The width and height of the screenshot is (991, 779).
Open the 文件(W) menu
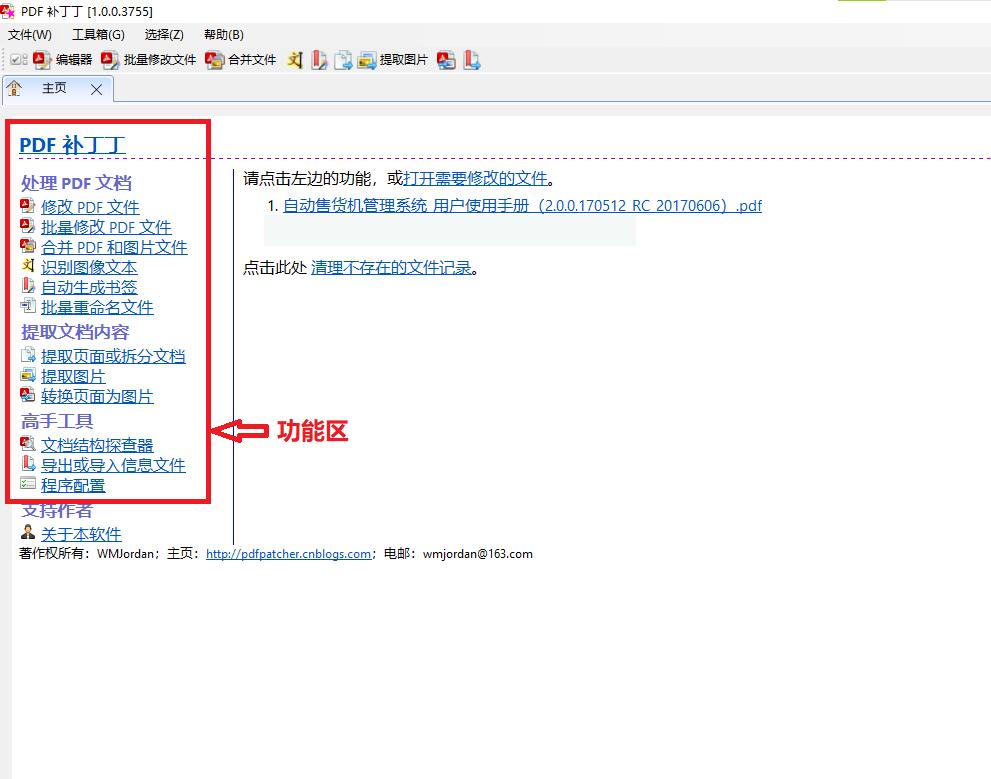click(x=29, y=34)
